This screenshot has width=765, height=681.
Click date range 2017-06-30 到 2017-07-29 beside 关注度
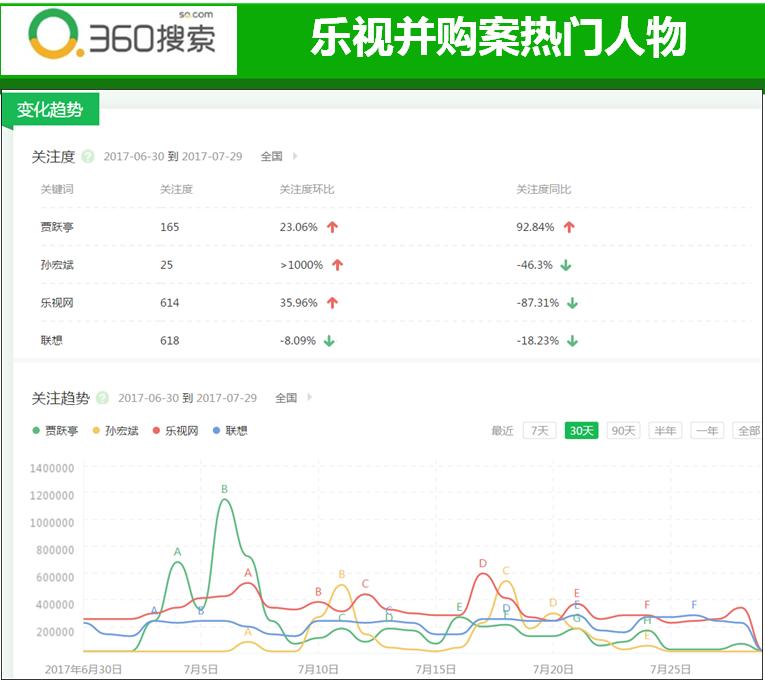tap(173, 157)
